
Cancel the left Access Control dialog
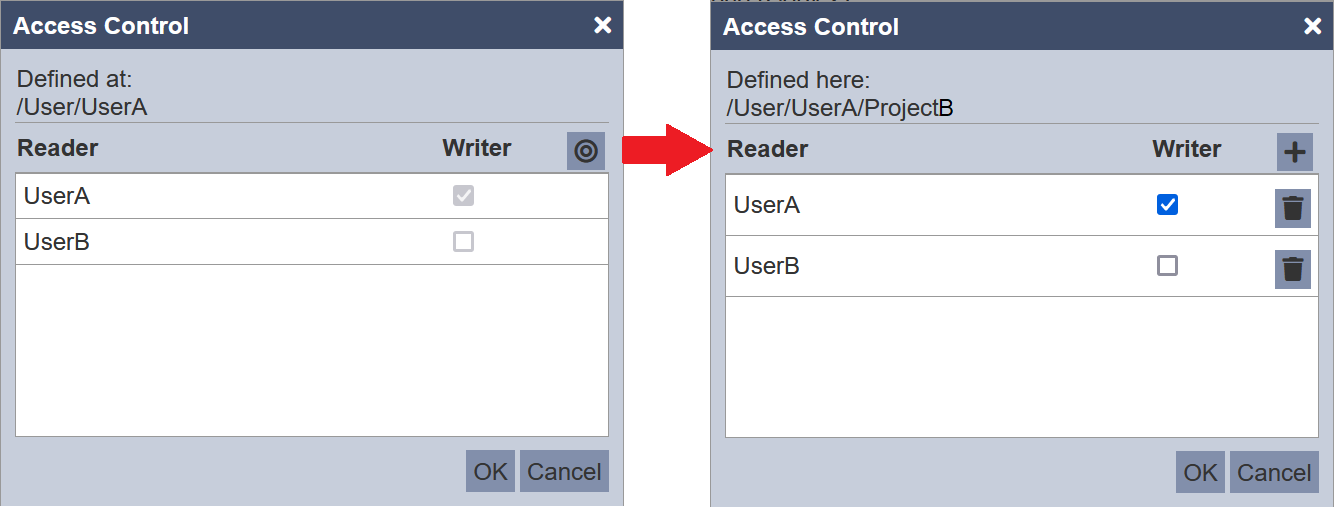564,471
